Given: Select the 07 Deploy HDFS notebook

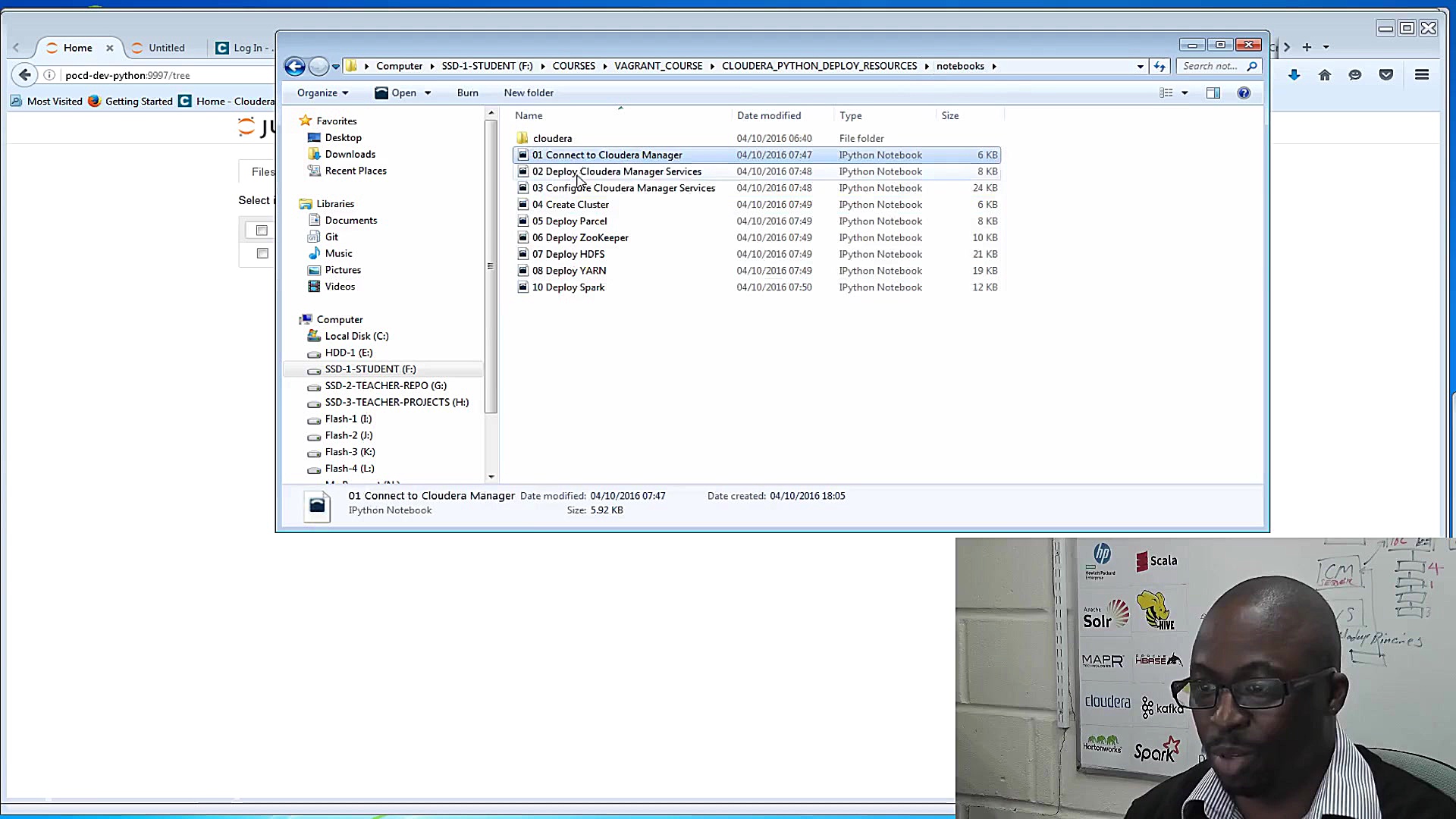Looking at the screenshot, I should click(x=568, y=254).
